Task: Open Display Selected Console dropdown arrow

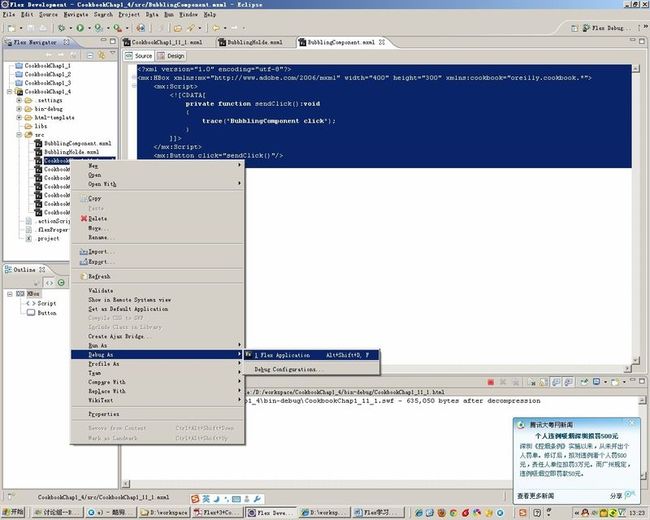Action: pos(605,382)
